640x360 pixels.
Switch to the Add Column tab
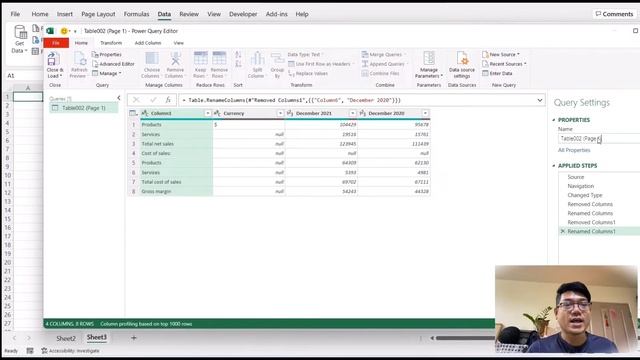pos(148,43)
